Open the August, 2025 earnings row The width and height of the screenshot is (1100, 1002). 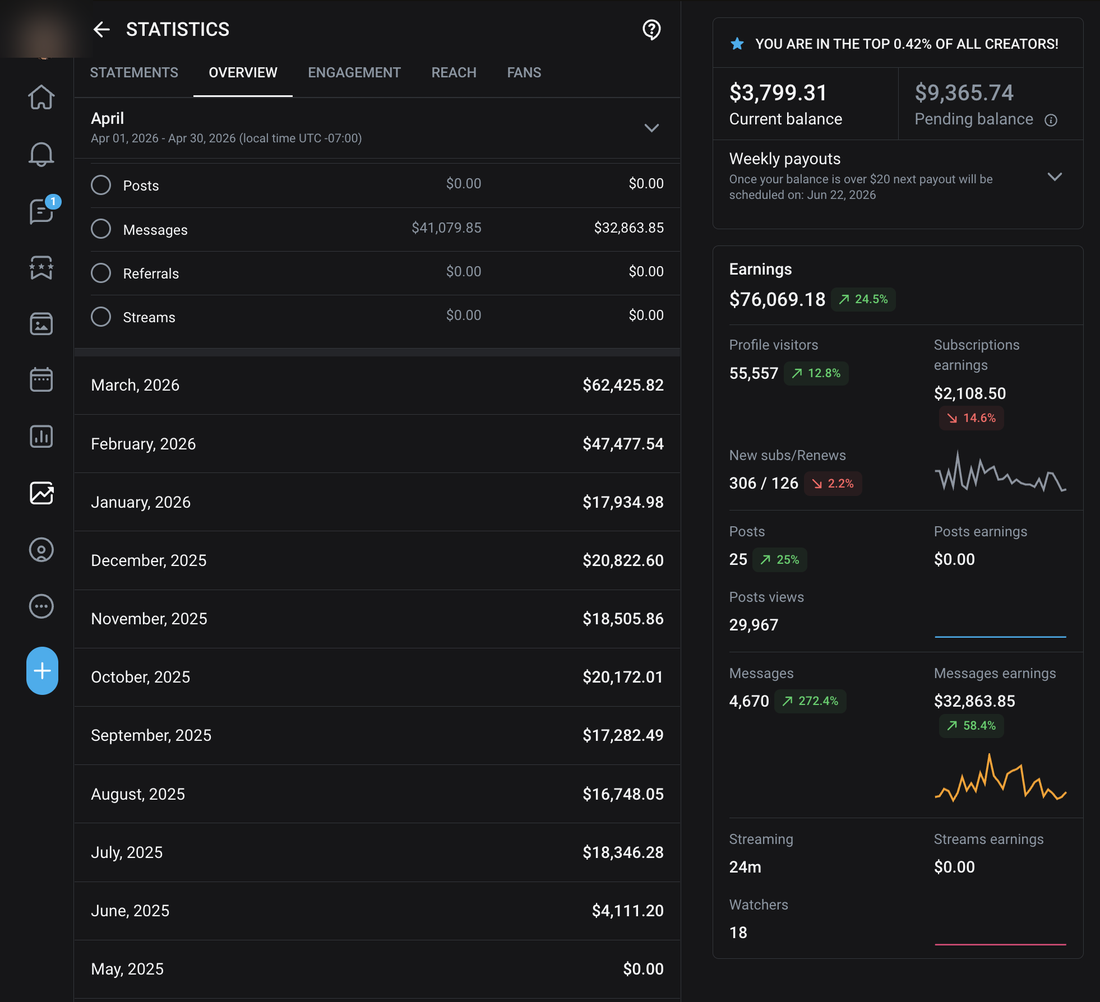tap(377, 794)
